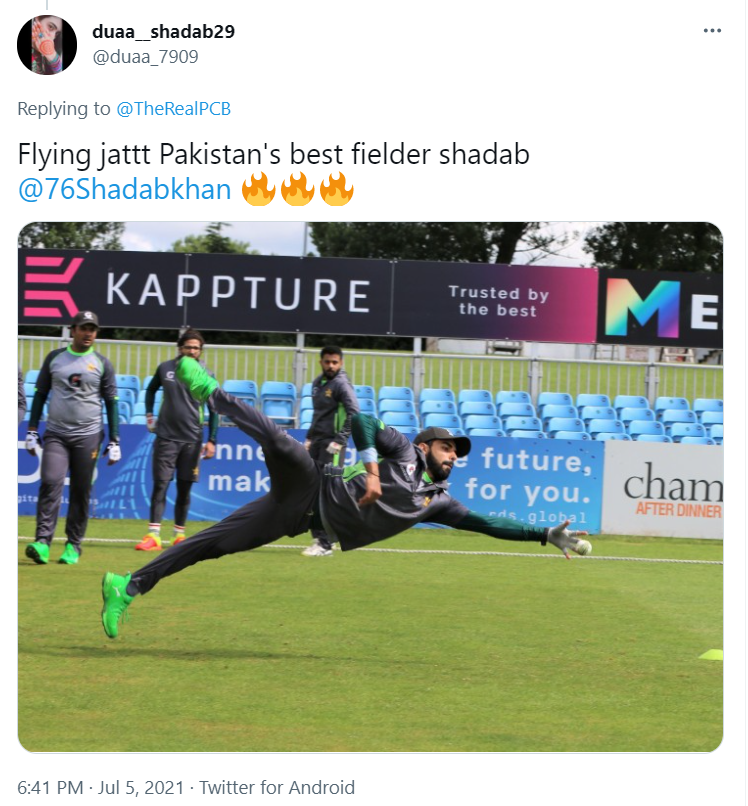Viewport: 748px width, 806px height.
Task: Open the @duaa_7909 handle
Action: pos(145,57)
